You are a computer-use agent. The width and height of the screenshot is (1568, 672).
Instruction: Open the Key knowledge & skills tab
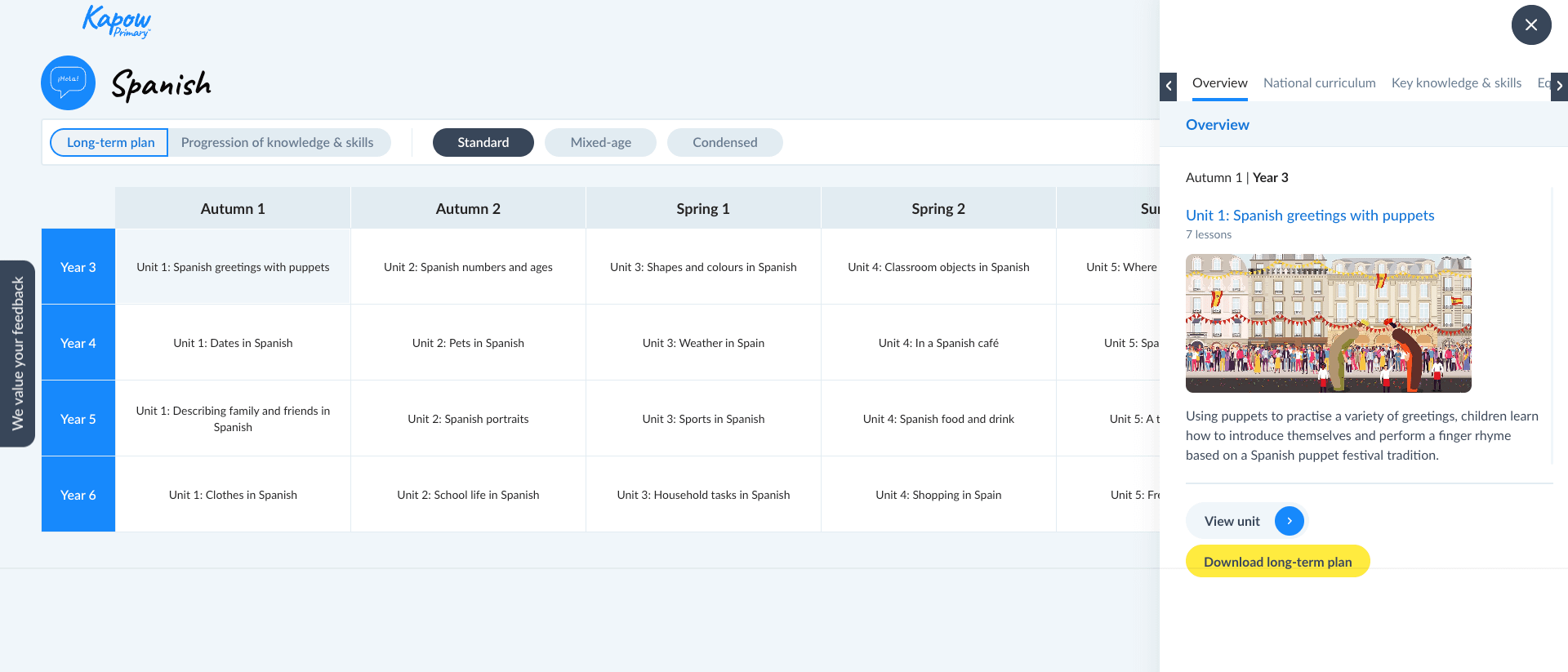1456,82
